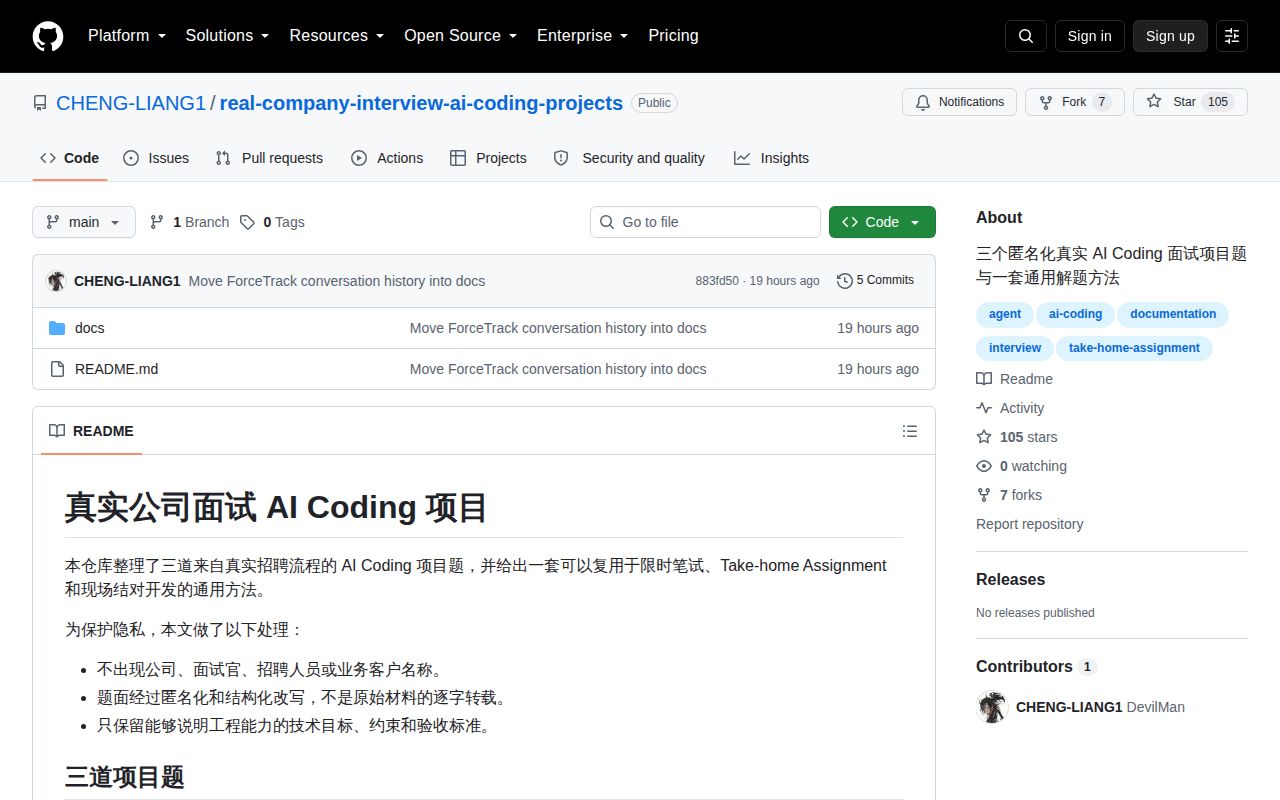Click the fork icon next to 7 forks
Screen dimensions: 1280x800
coord(984,495)
